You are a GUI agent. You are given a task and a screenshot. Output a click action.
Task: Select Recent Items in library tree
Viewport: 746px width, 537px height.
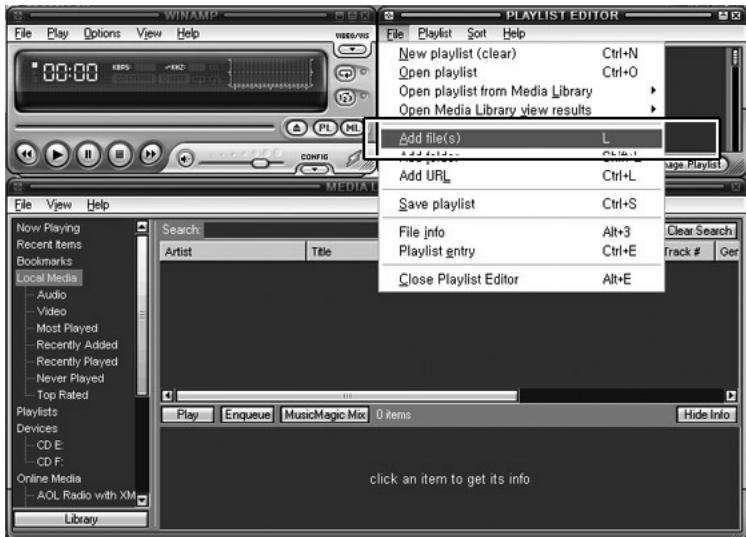point(49,244)
